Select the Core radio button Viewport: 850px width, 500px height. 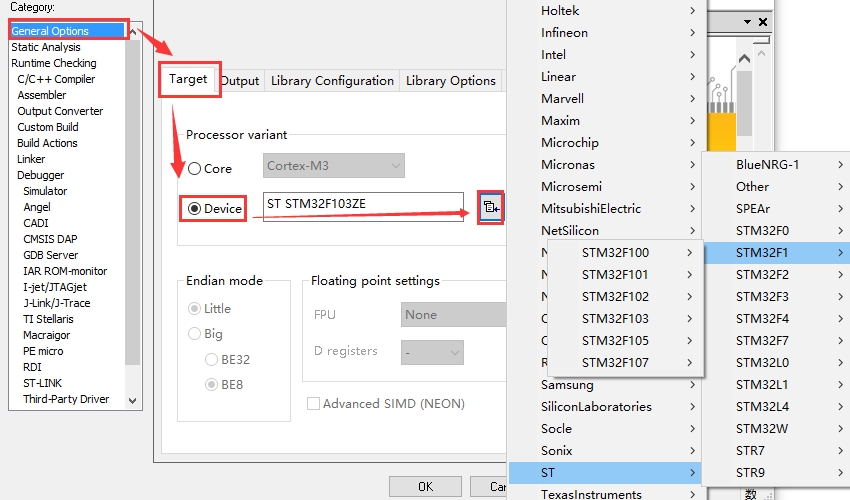click(x=195, y=169)
